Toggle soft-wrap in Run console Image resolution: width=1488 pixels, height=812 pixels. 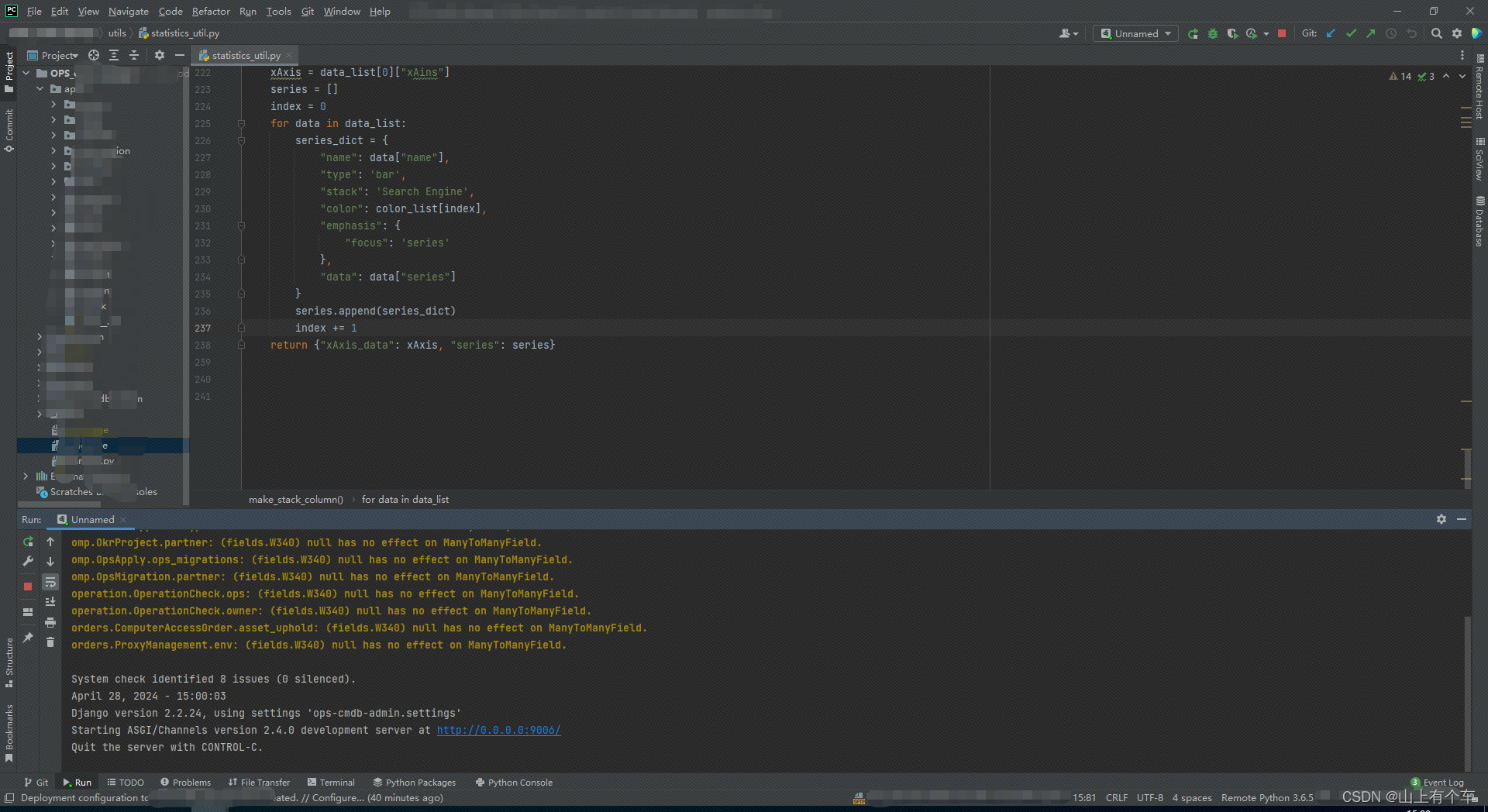pos(50,582)
